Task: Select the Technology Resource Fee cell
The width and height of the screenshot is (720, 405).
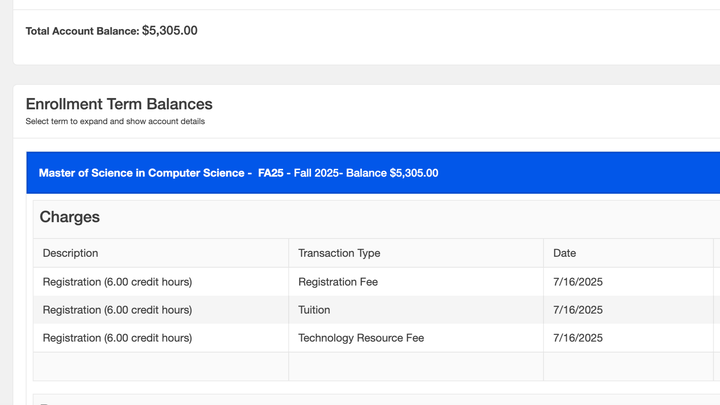Action: (x=361, y=338)
